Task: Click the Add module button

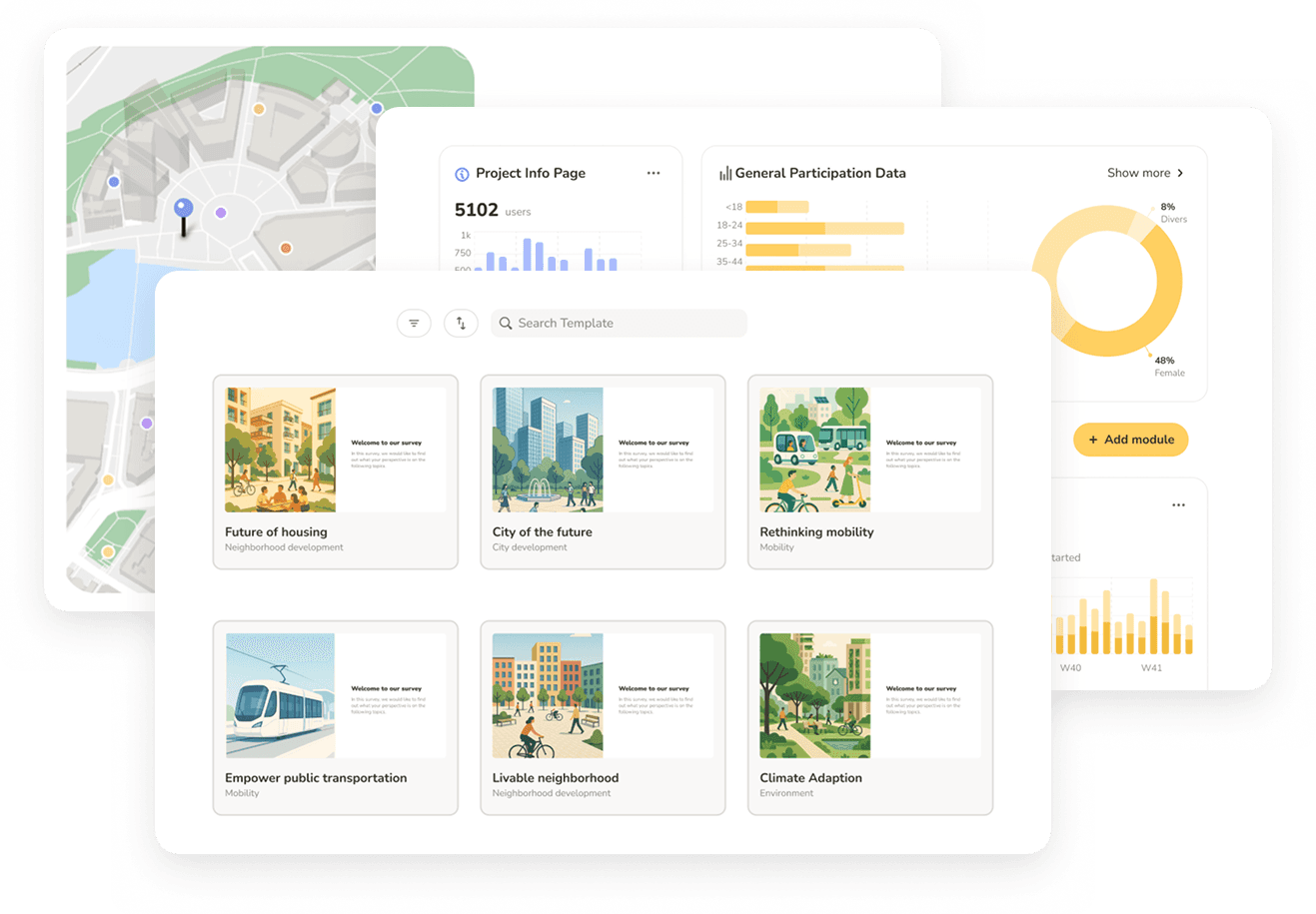Action: click(1130, 440)
